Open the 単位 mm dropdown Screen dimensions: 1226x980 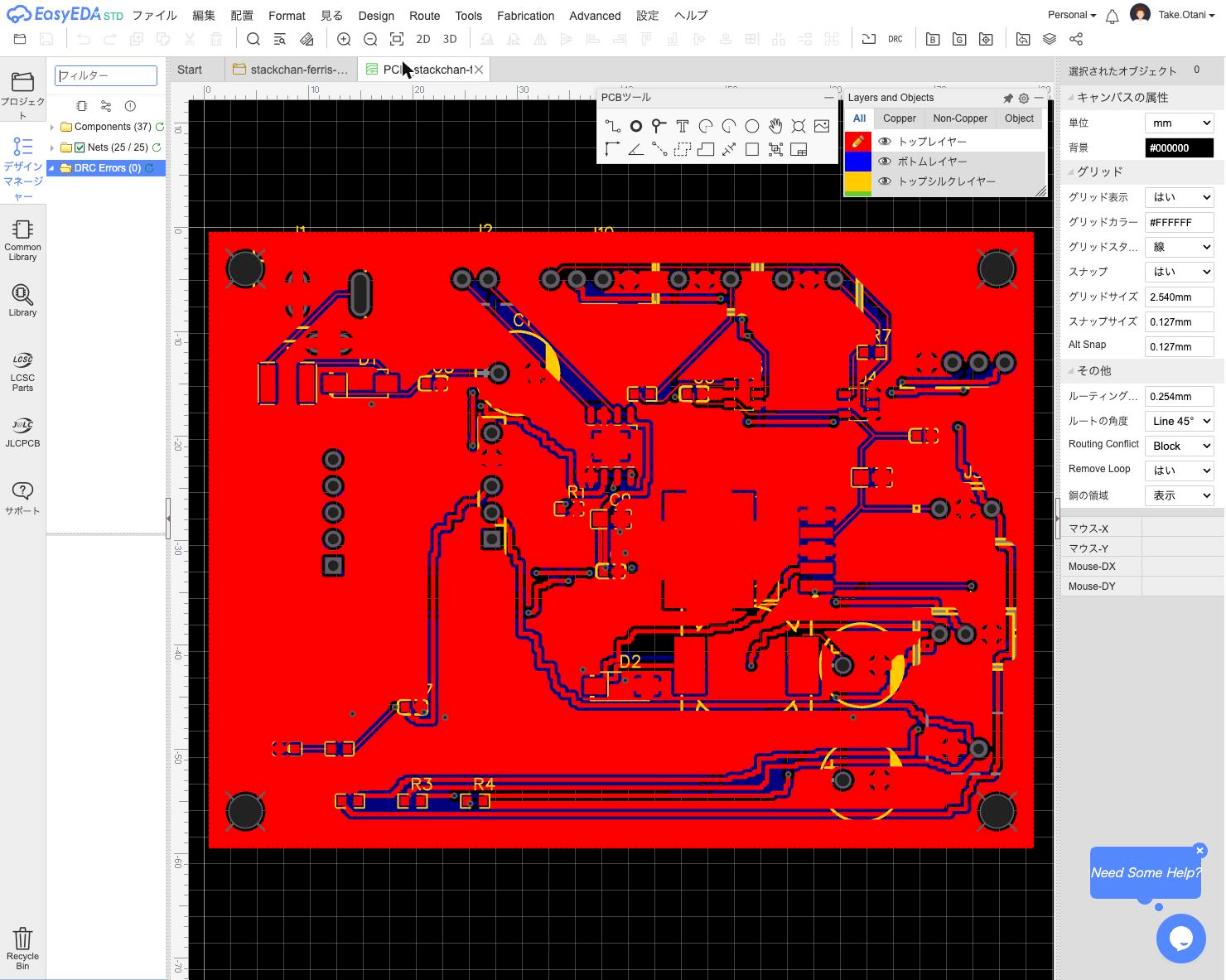1179,123
